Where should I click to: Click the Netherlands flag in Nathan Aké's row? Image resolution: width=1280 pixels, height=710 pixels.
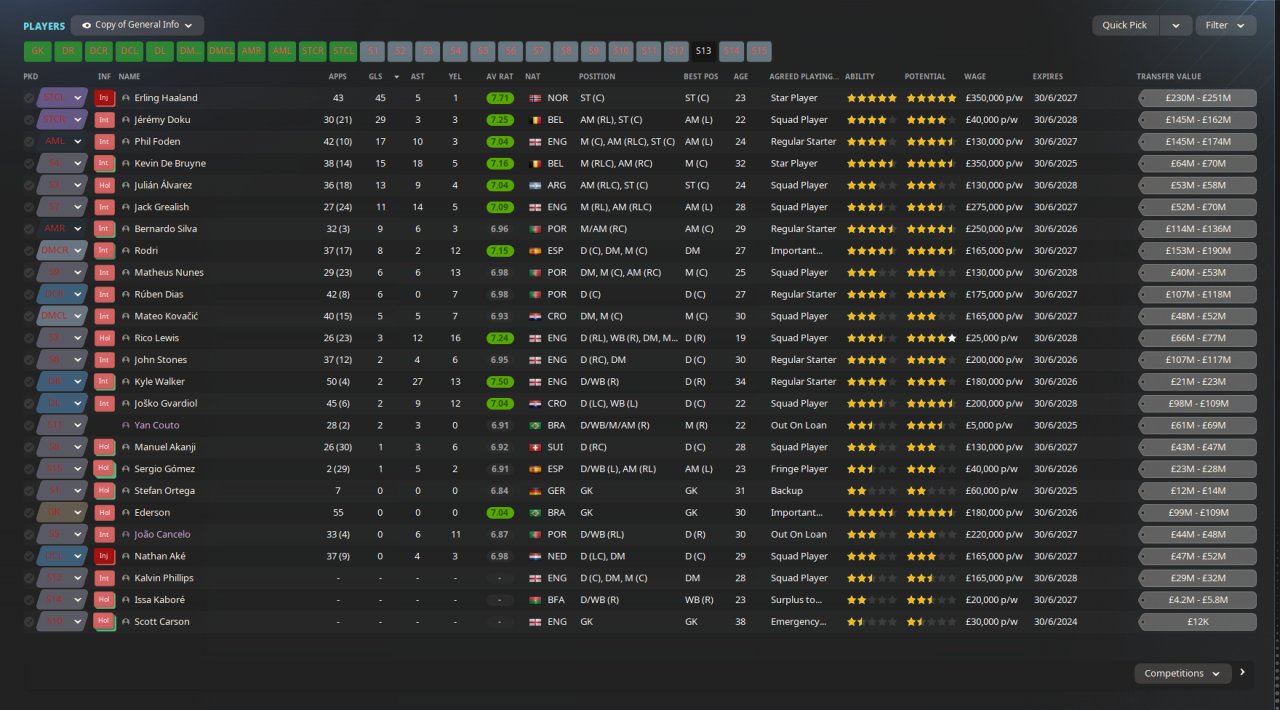534,556
